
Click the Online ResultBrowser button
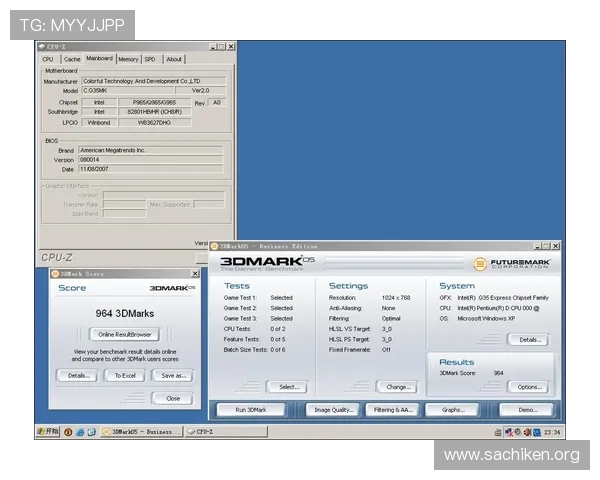[124, 334]
